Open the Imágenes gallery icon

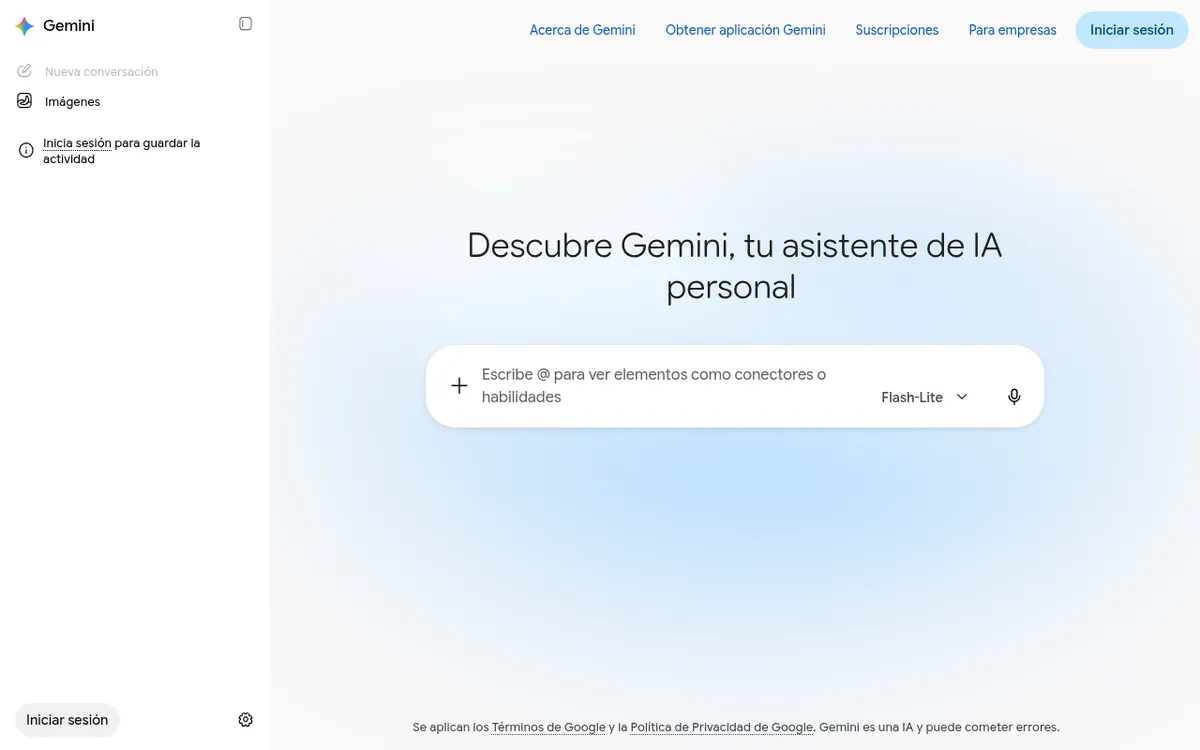click(25, 101)
